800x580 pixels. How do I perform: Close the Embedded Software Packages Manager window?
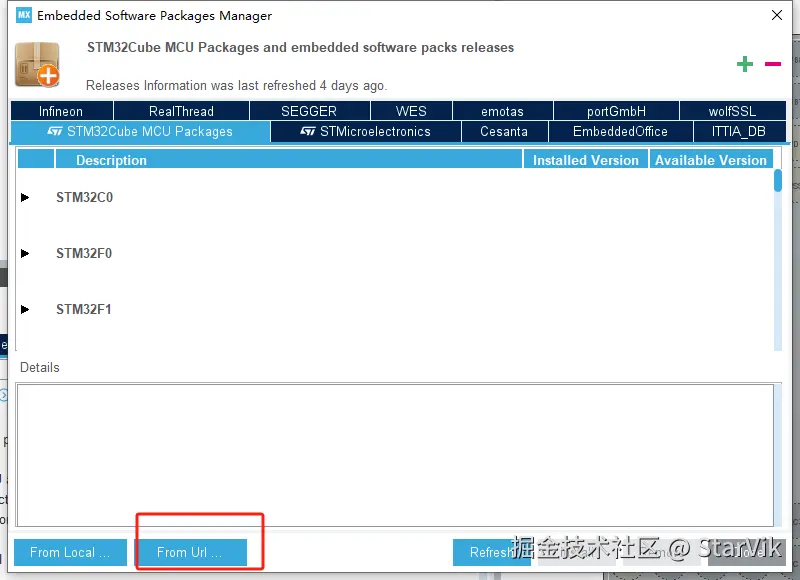coord(777,15)
